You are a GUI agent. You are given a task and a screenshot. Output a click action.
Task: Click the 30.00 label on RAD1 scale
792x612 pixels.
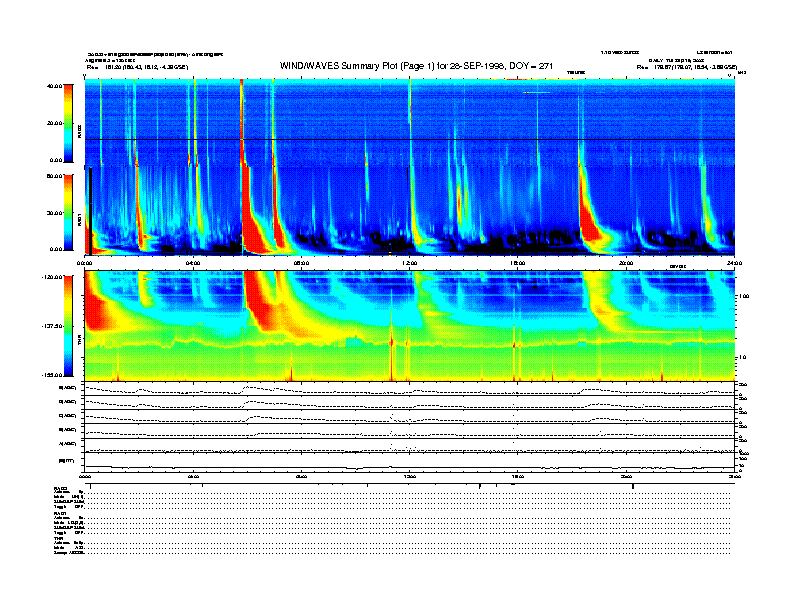coord(54,213)
